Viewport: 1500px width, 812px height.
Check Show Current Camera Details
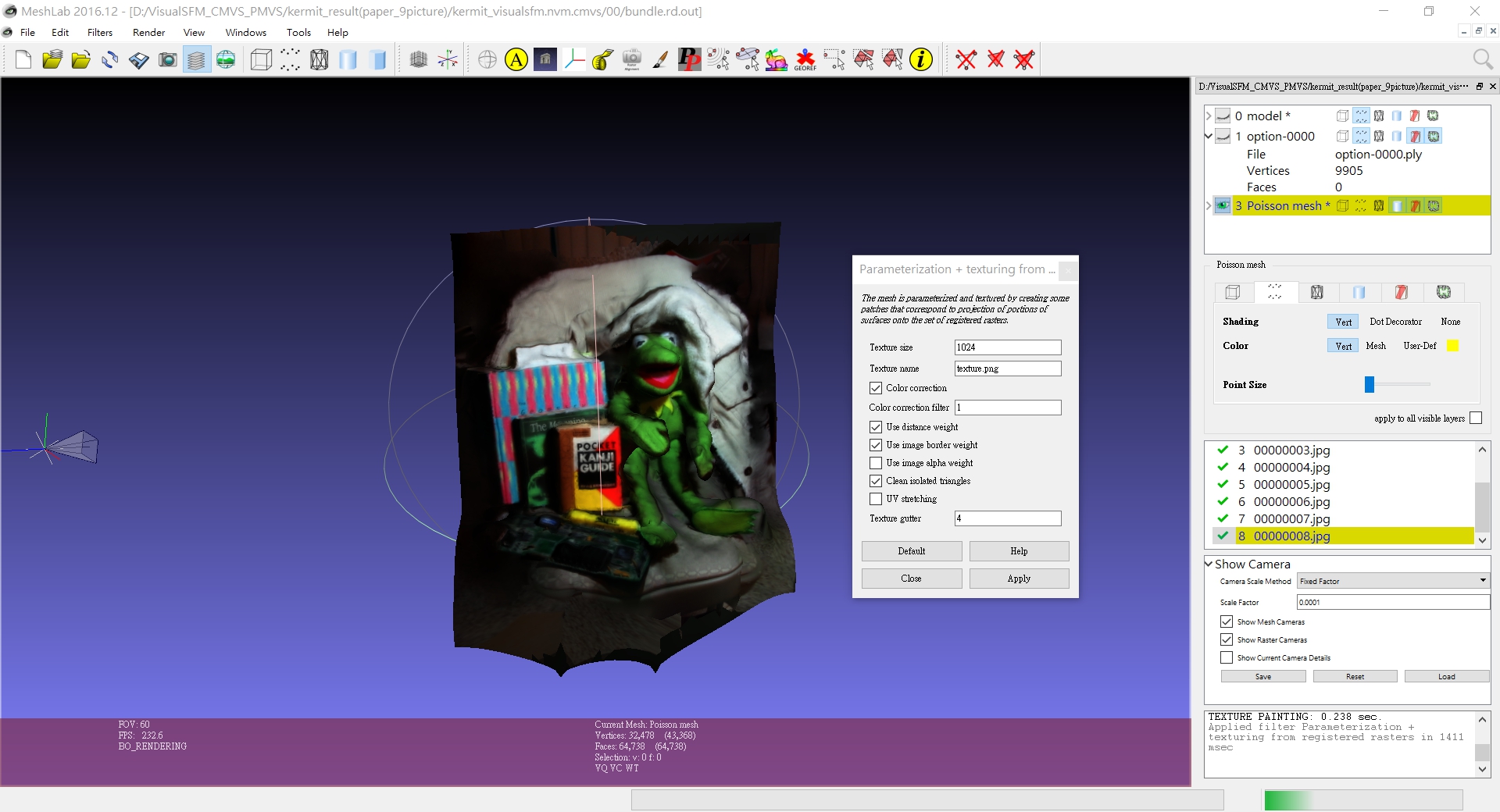(x=1227, y=657)
